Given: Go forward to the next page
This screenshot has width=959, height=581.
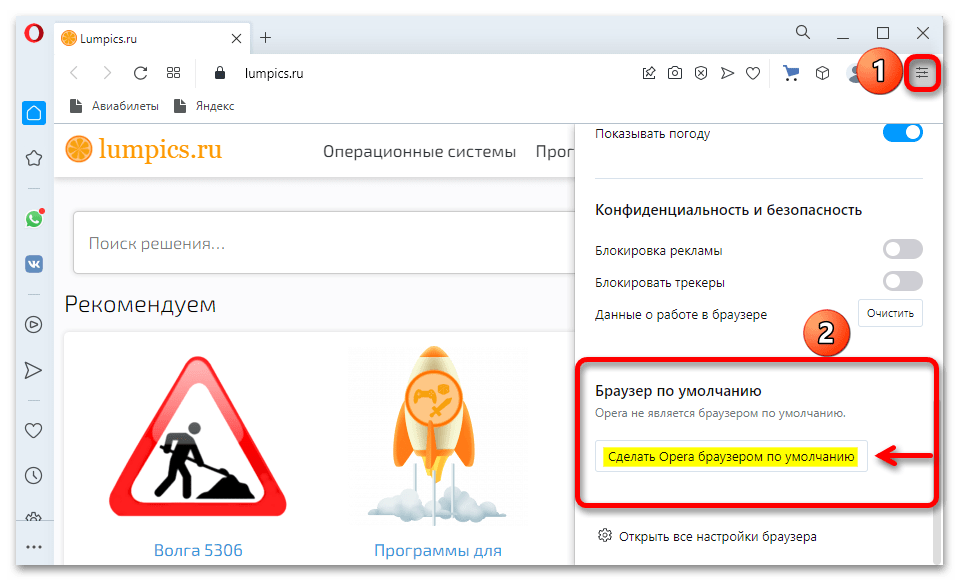Looking at the screenshot, I should coord(107,73).
